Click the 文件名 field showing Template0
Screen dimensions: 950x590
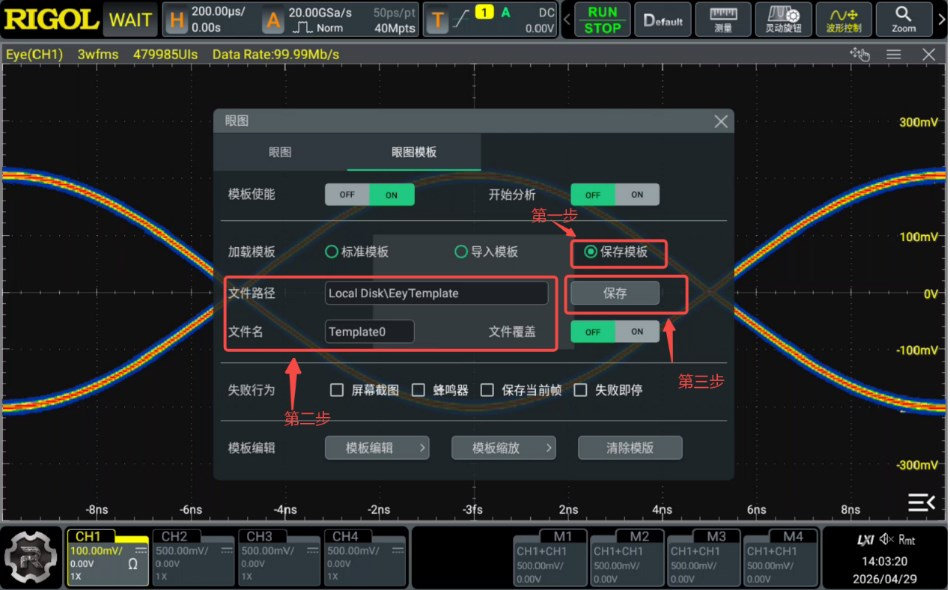tap(370, 331)
